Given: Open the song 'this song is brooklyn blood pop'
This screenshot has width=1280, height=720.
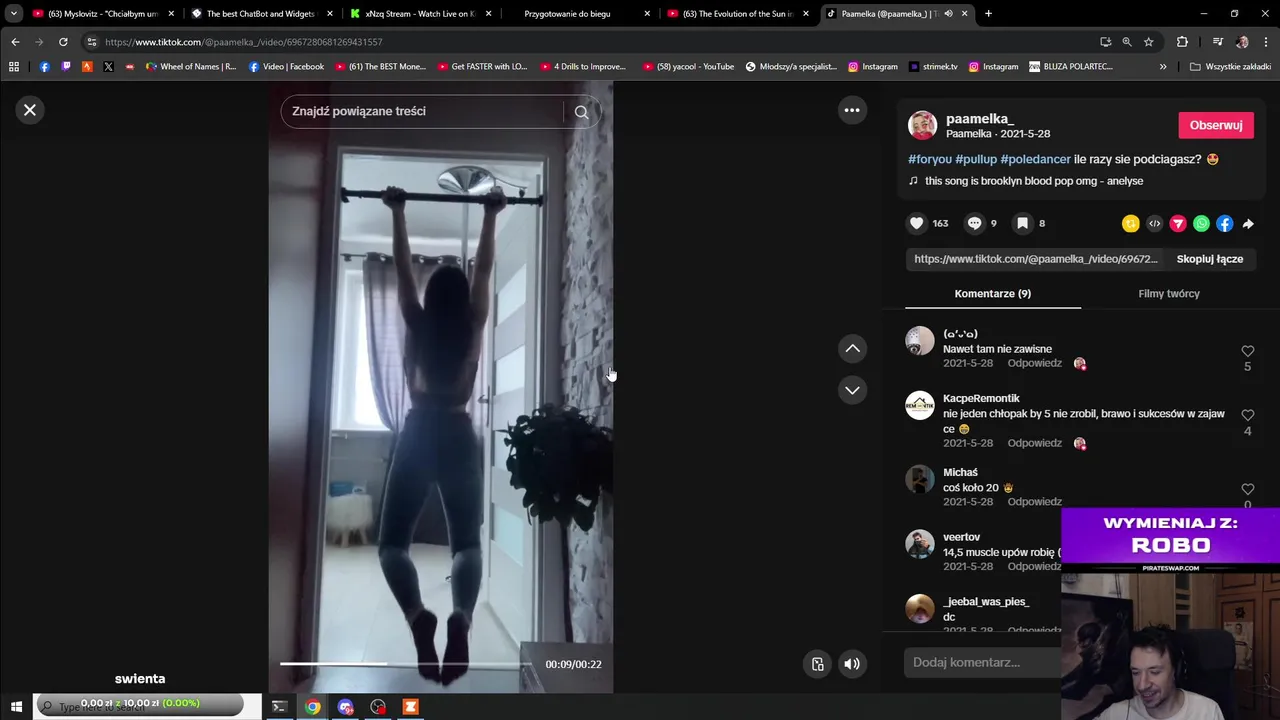Looking at the screenshot, I should coord(1034,181).
